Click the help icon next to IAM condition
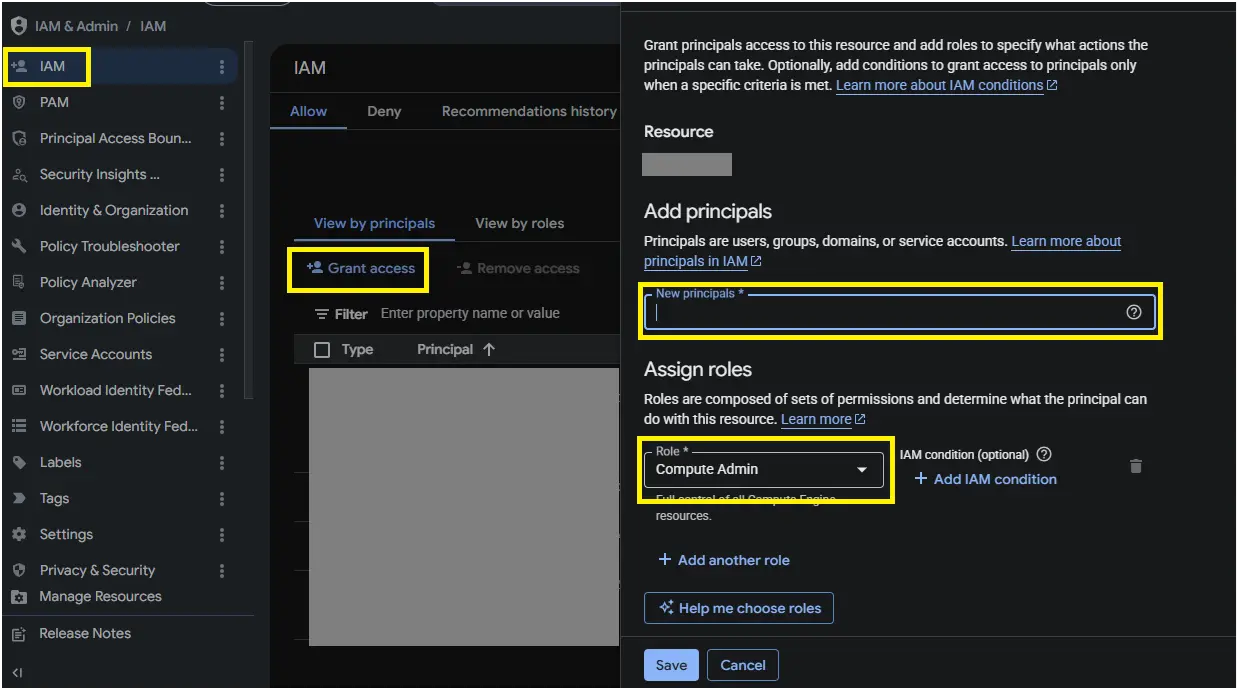Screen dimensions: 1238x690 (1044, 454)
